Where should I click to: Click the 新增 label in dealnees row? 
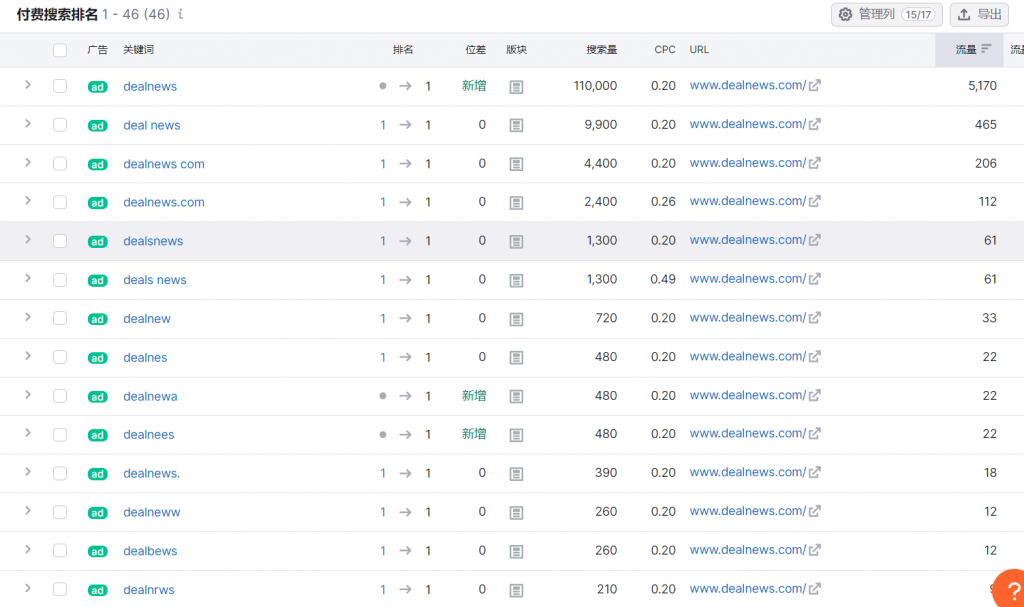coord(474,434)
